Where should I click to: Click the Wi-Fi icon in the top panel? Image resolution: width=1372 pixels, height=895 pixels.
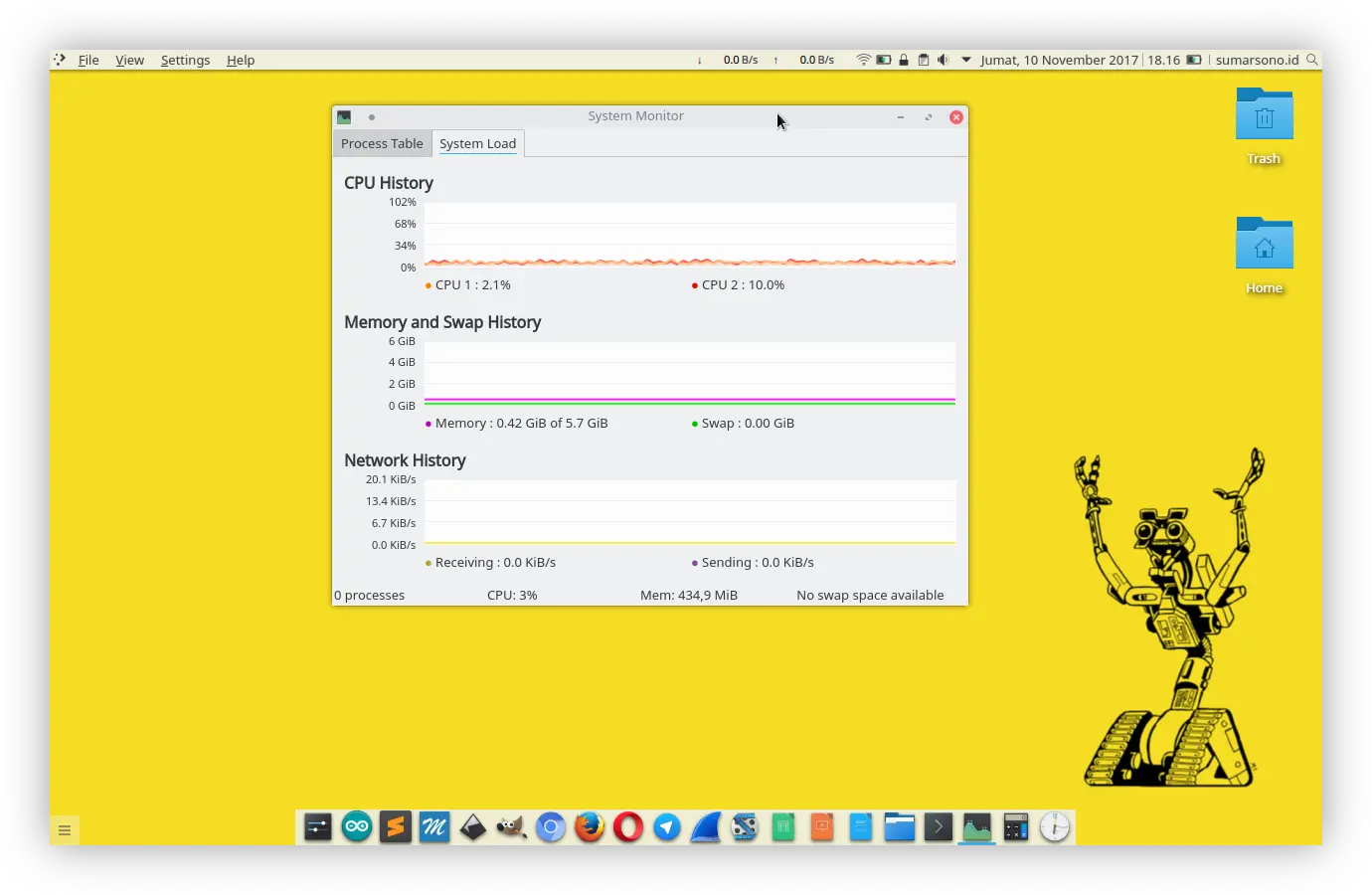(863, 60)
